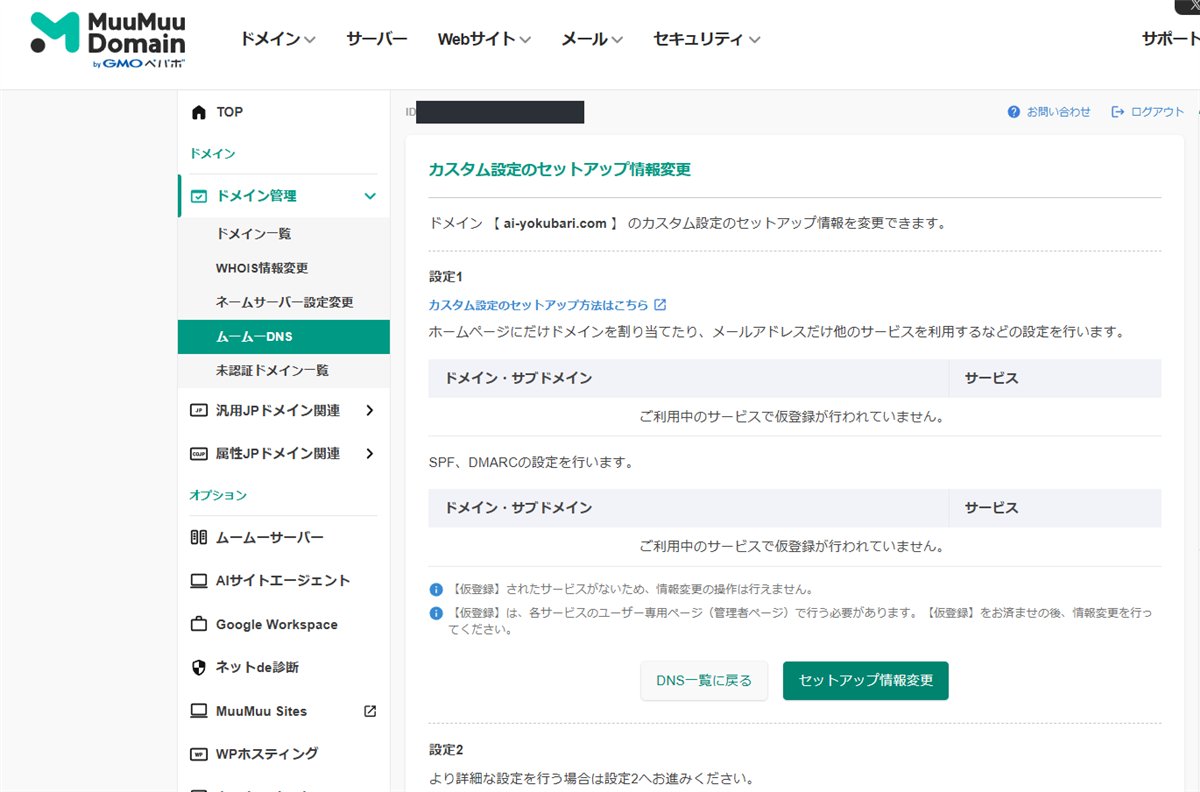
Task: Click the オプション sidebar heading
Action: pyautogui.click(x=218, y=495)
